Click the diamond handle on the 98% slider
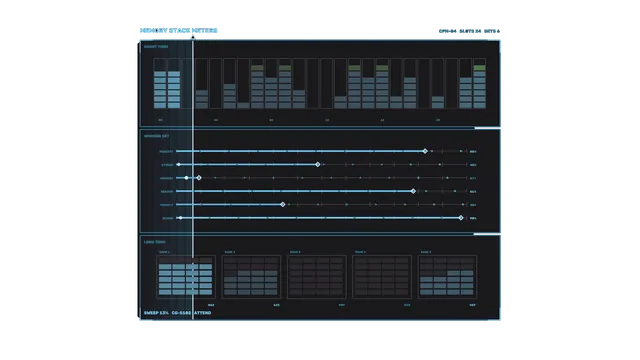Image resolution: width=640 pixels, height=360 pixels. pos(461,218)
